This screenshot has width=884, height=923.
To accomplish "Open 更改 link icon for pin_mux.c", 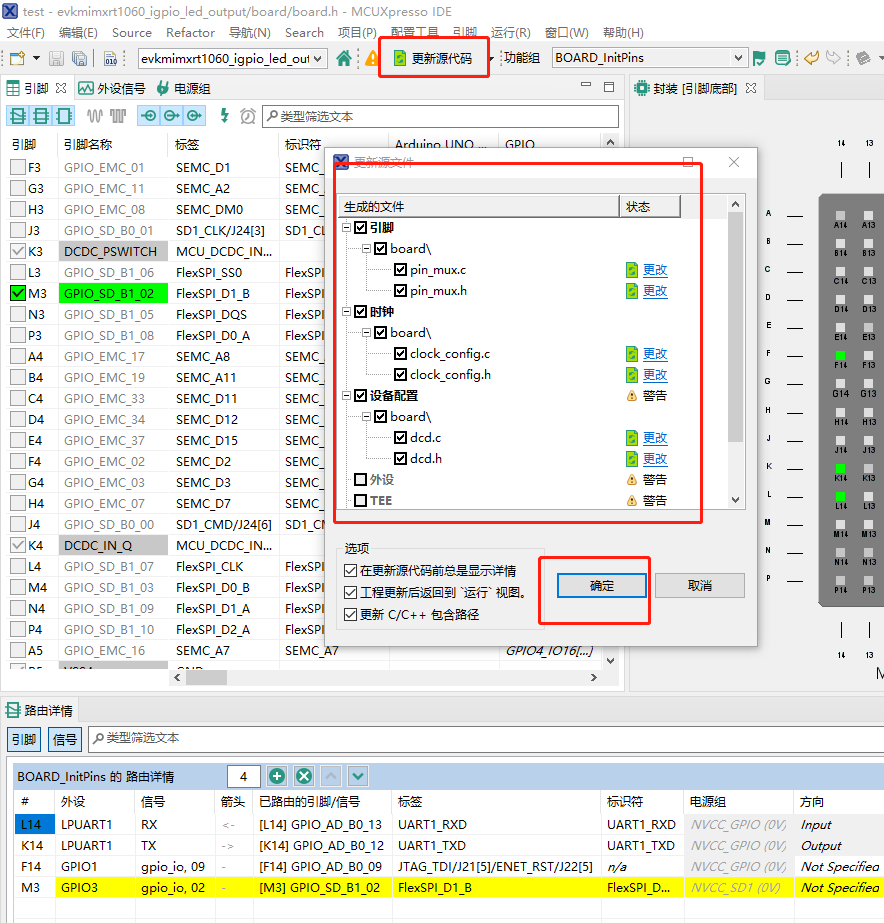I will tap(632, 270).
